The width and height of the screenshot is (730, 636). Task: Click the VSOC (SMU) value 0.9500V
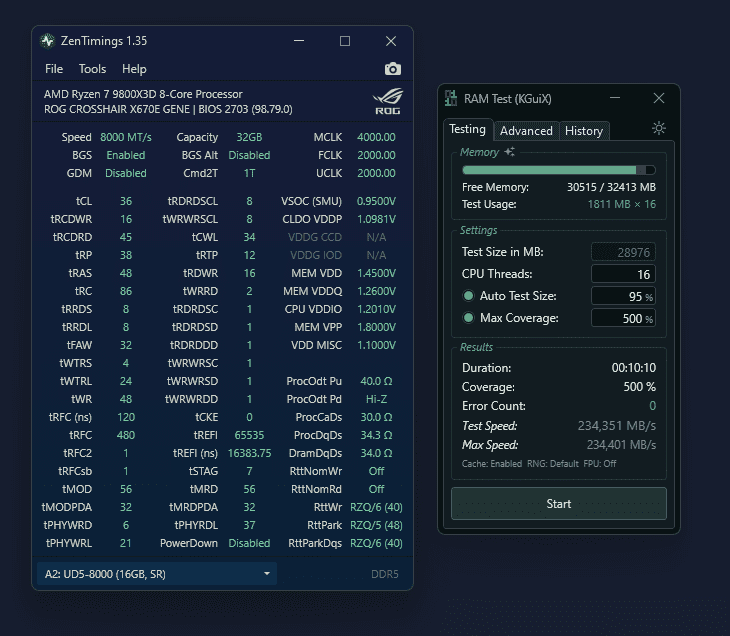376,201
